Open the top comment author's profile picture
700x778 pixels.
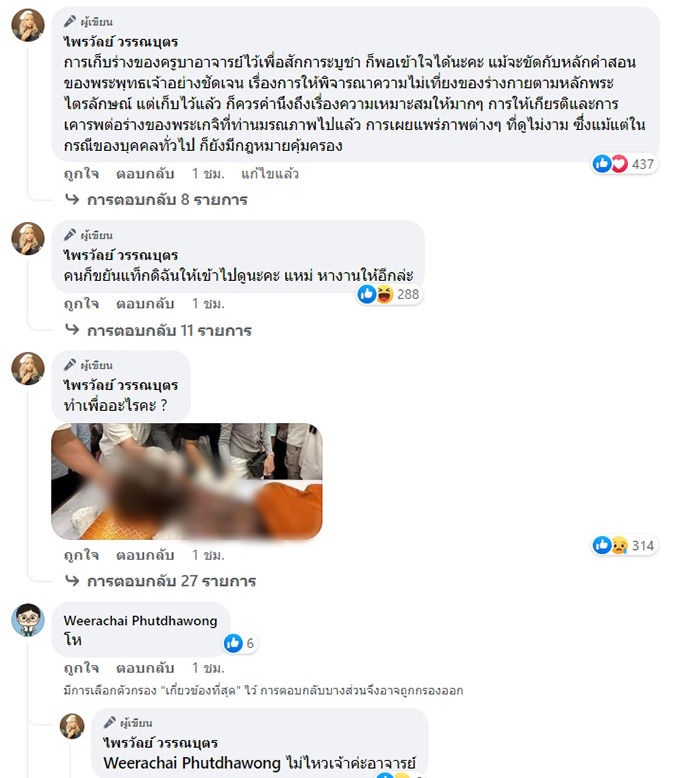[x=28, y=25]
